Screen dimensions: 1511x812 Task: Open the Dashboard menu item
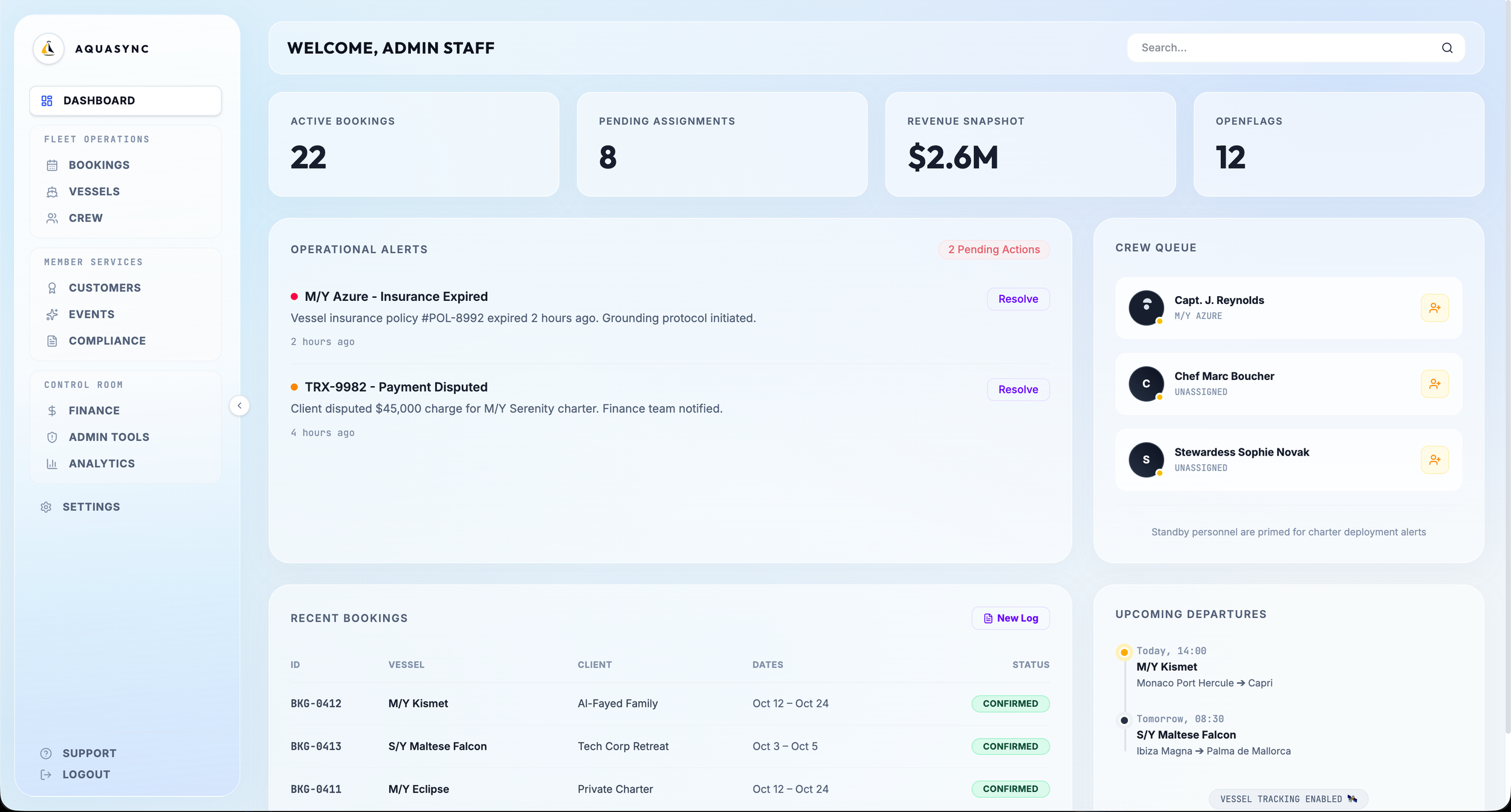pos(126,100)
